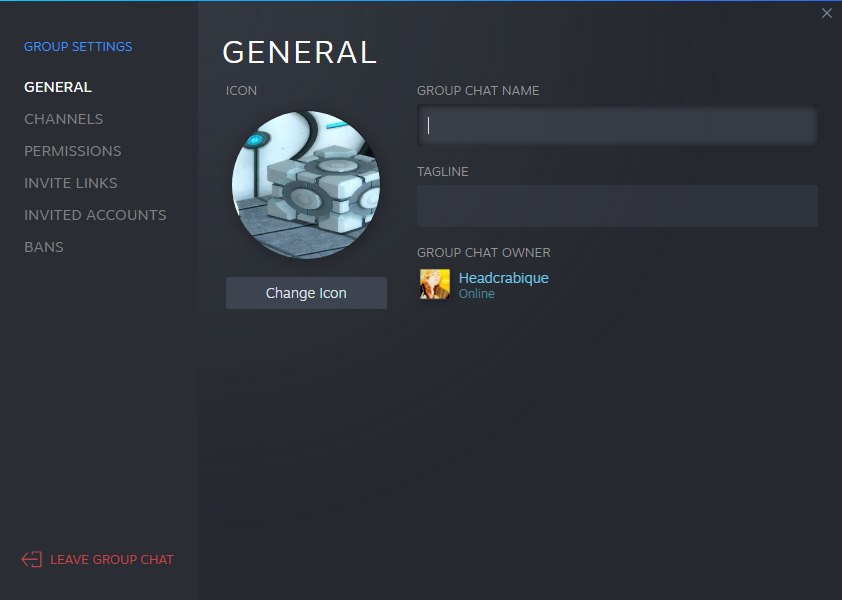Click the large General page heading

click(x=299, y=52)
